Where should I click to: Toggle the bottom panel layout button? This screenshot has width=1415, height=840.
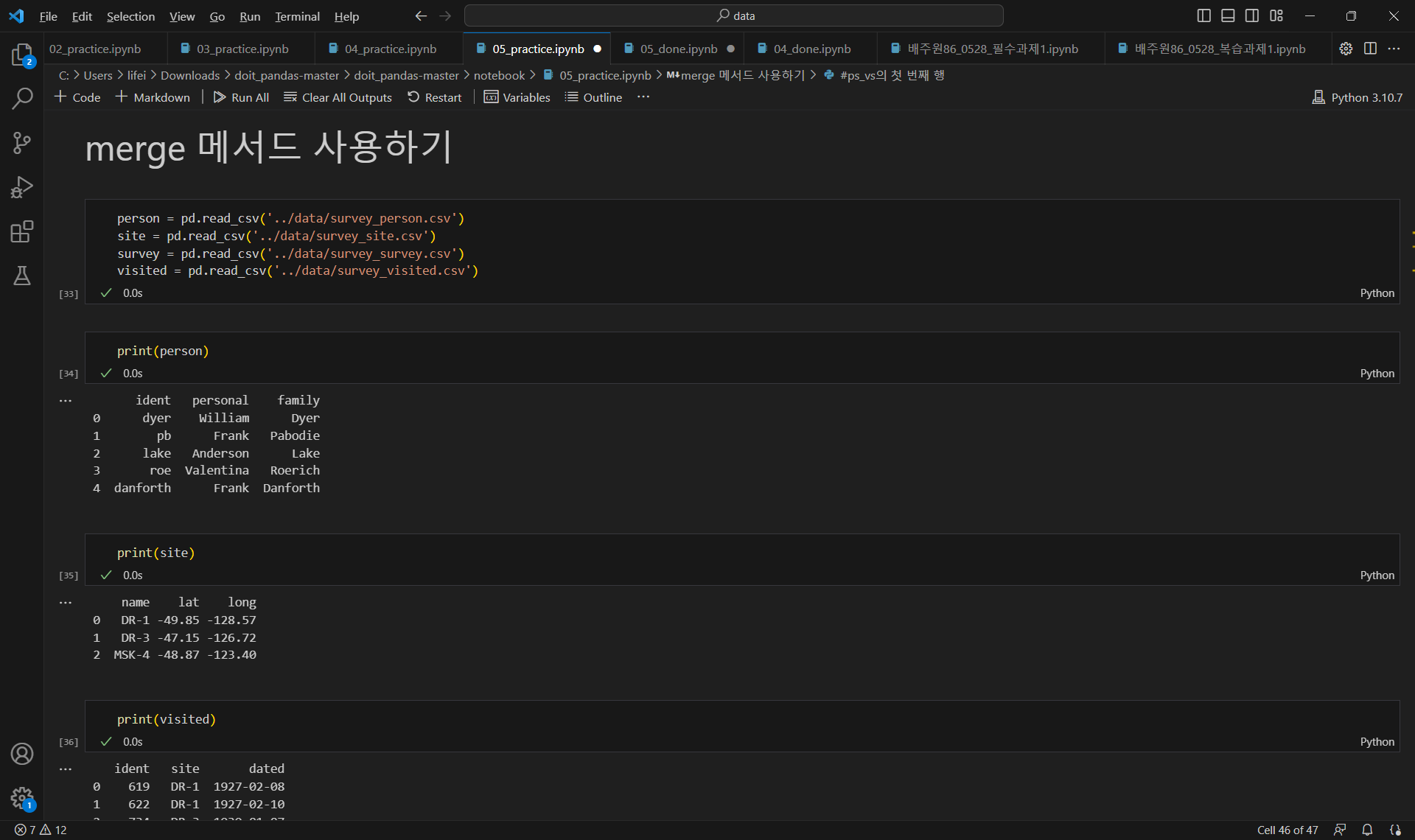point(1228,15)
